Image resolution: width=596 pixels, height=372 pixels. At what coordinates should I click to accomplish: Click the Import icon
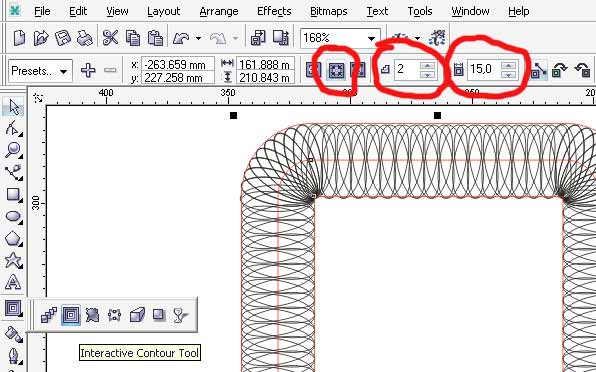tap(258, 38)
